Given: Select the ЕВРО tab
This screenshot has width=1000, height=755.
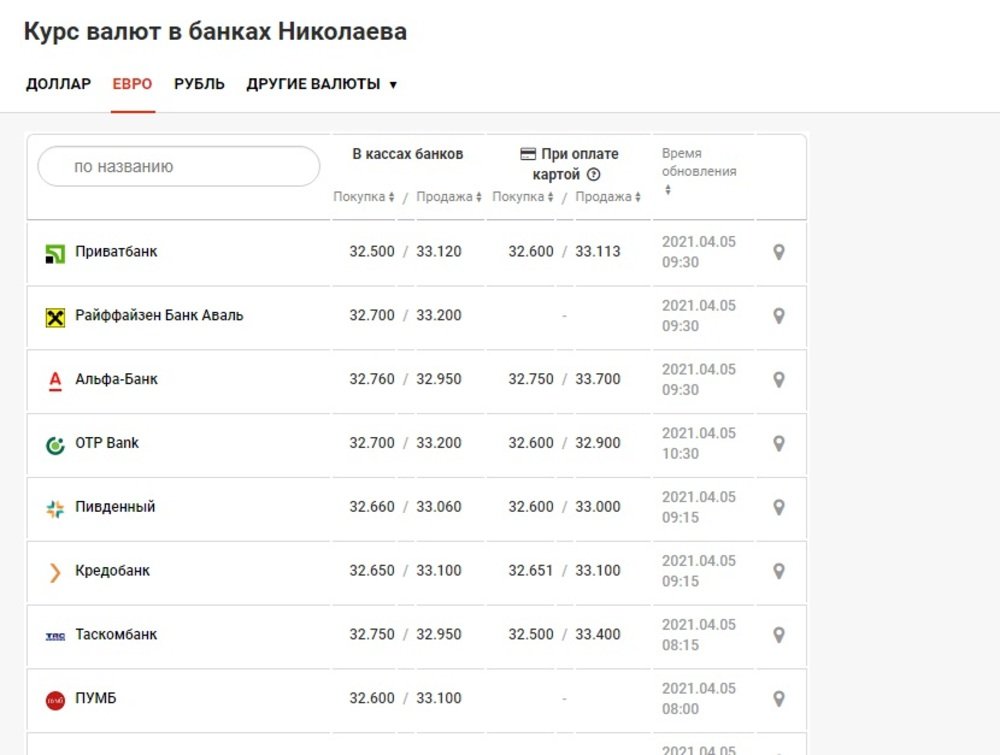Looking at the screenshot, I should [132, 84].
